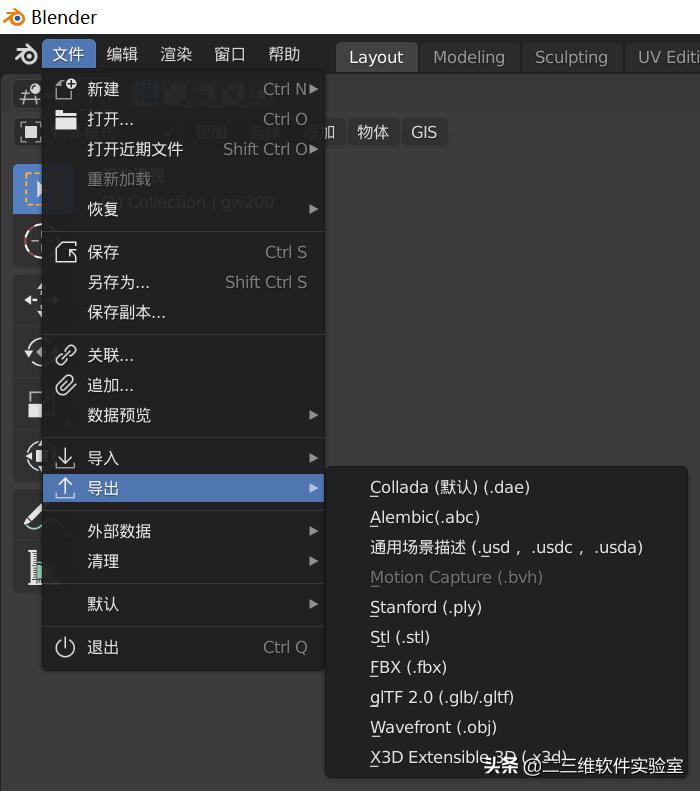Screen dimensions: 700x791
Task: Choose 保存副本... menu entry
Action: 184,312
